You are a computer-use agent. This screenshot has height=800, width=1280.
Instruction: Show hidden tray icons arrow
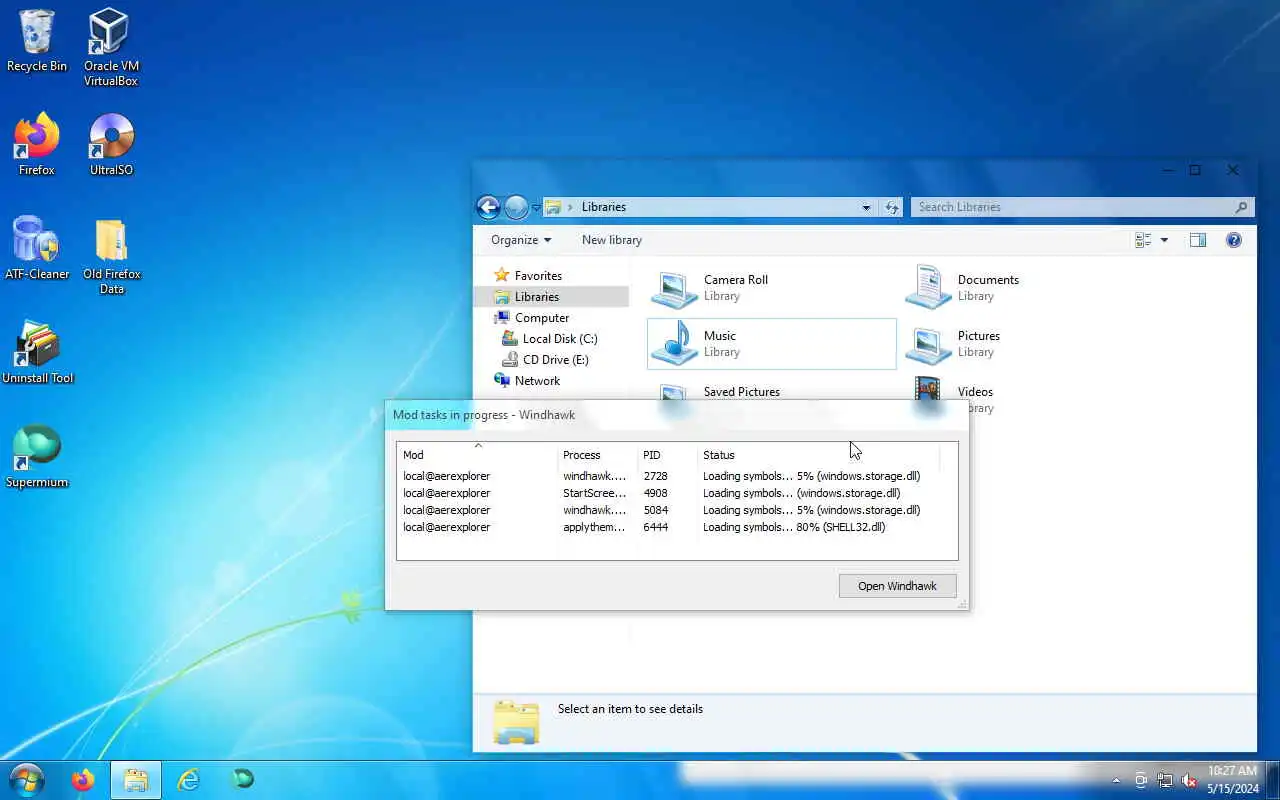1116,780
